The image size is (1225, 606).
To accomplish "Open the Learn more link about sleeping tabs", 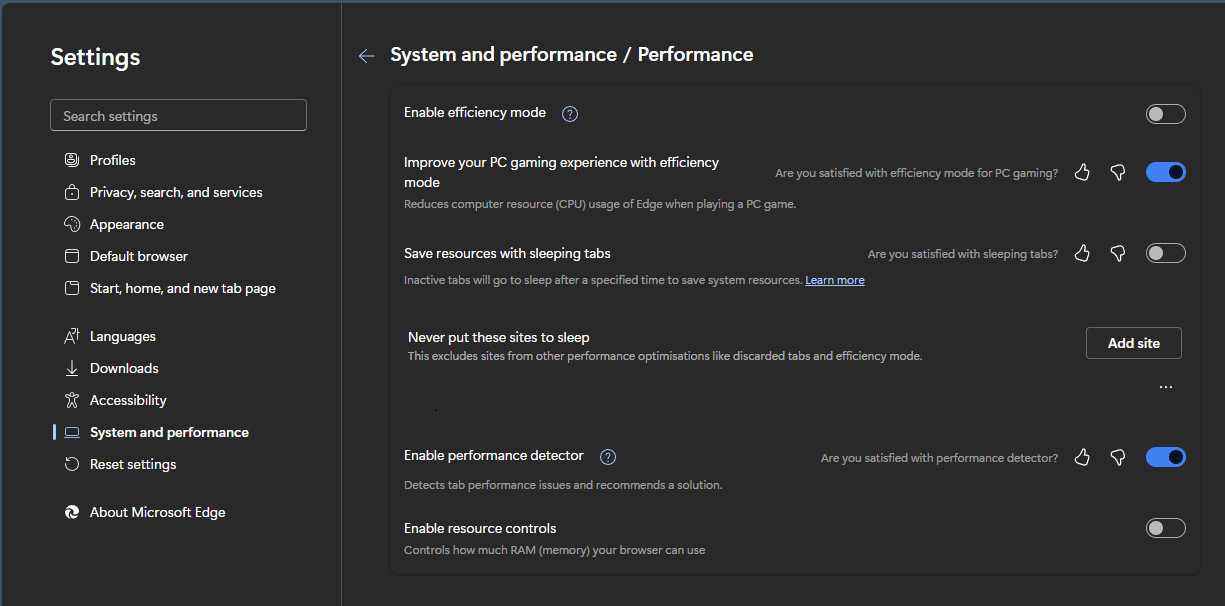I will (x=834, y=279).
